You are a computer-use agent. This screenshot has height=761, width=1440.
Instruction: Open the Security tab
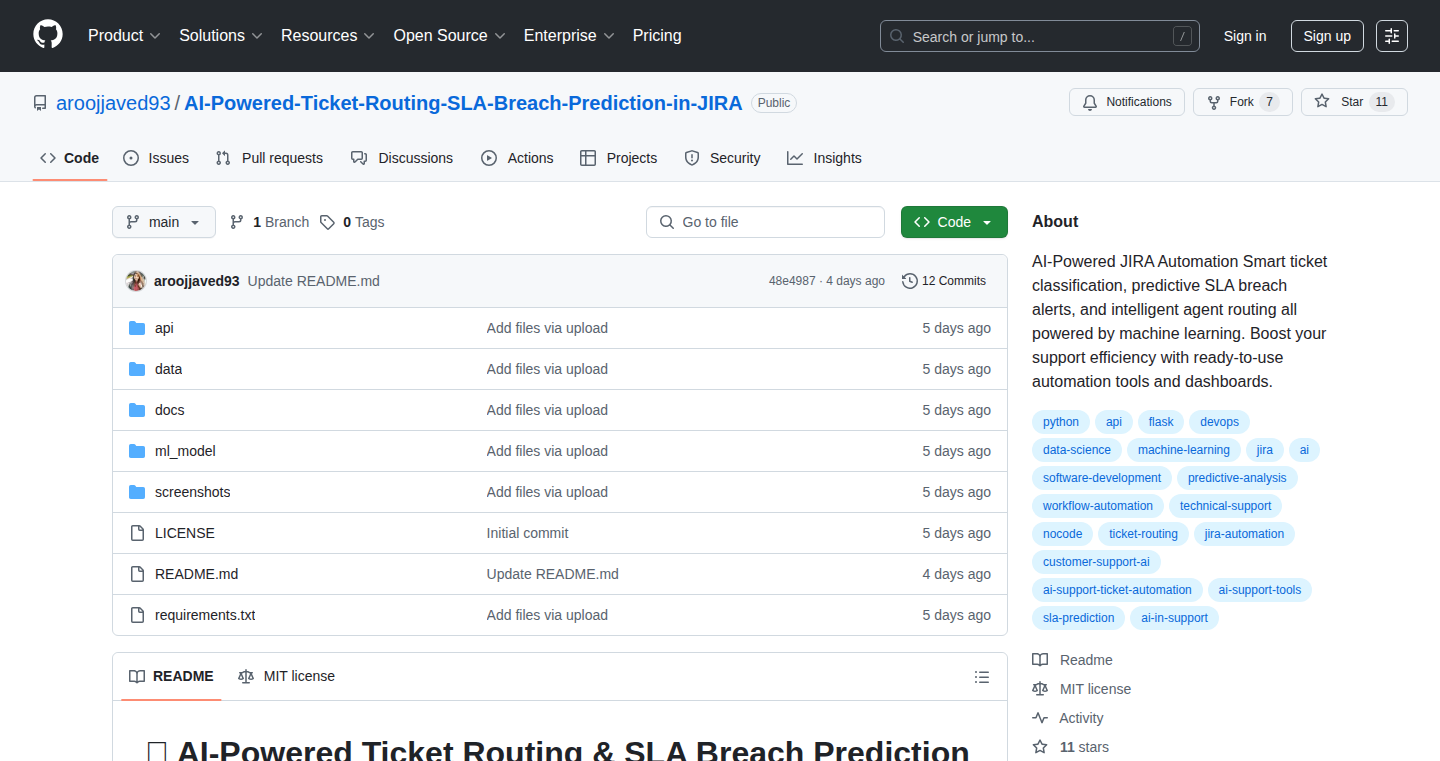(x=722, y=158)
